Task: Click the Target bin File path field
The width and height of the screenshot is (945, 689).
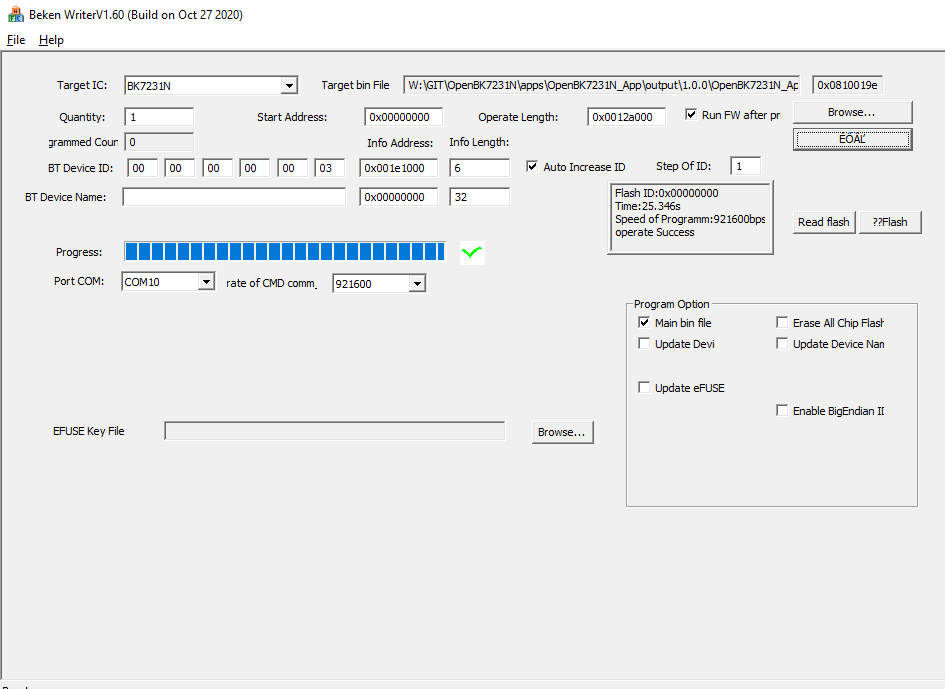Action: (x=601, y=85)
